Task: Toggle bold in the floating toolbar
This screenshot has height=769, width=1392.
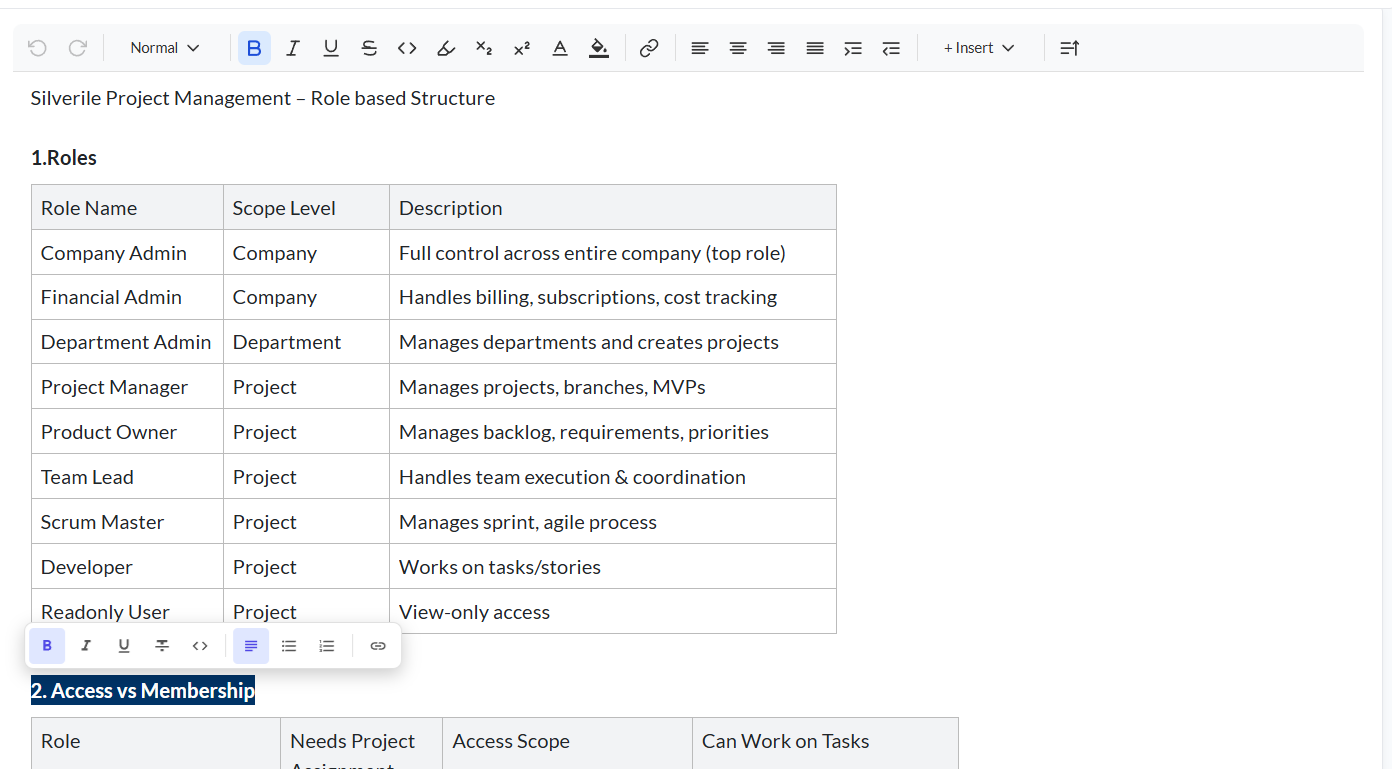Action: point(47,646)
